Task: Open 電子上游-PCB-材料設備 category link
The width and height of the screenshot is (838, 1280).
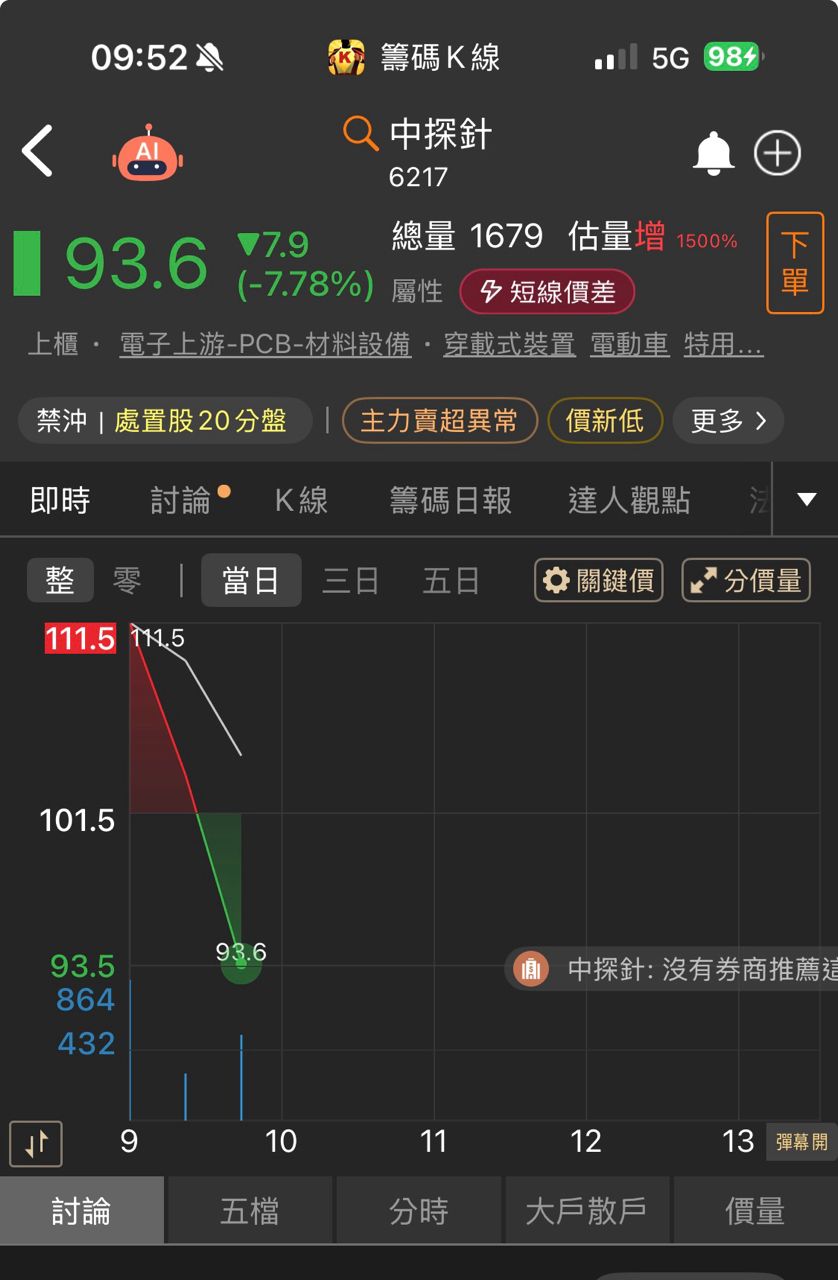Action: (265, 345)
